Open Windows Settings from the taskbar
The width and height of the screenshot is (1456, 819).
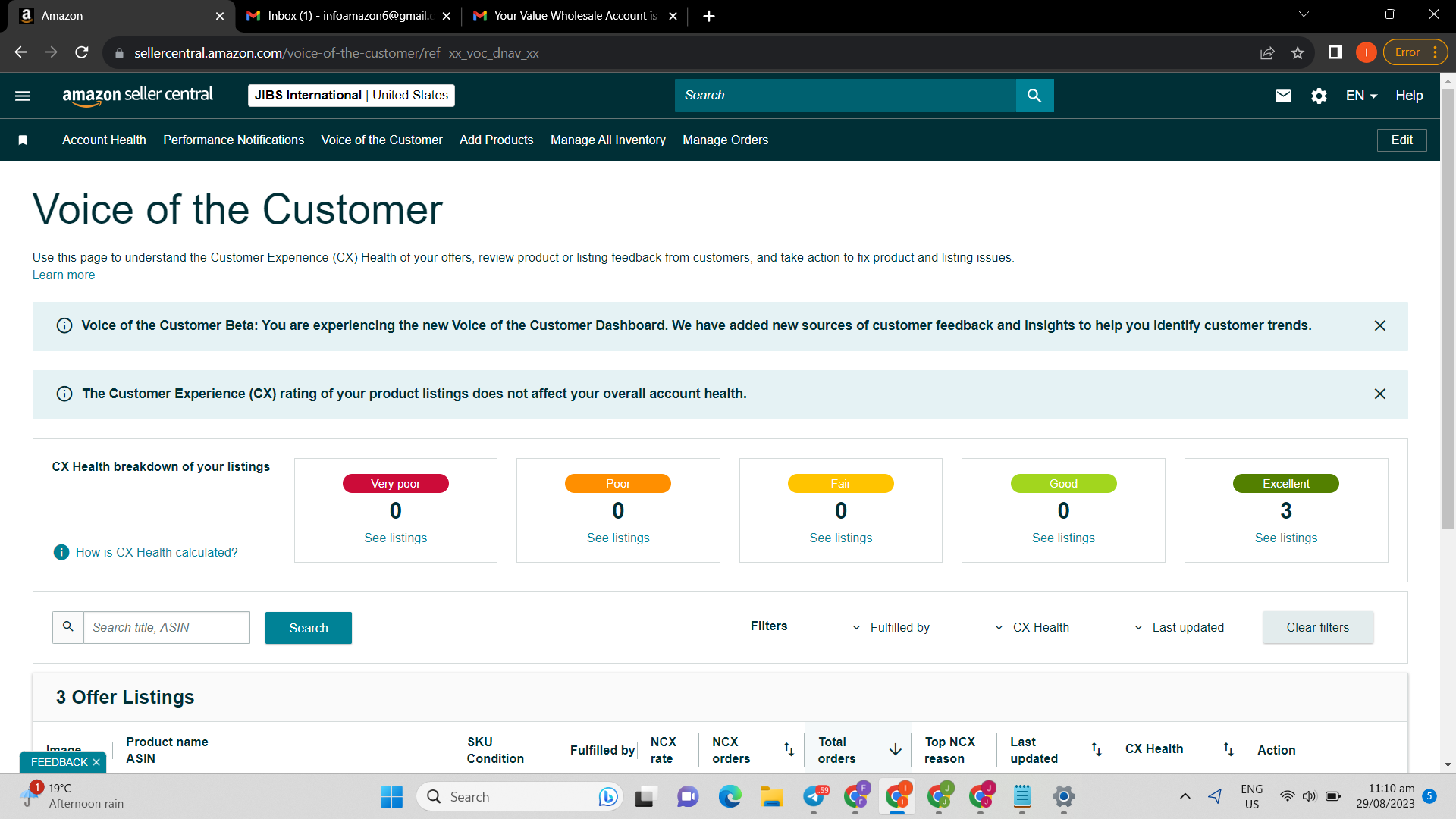1064,796
